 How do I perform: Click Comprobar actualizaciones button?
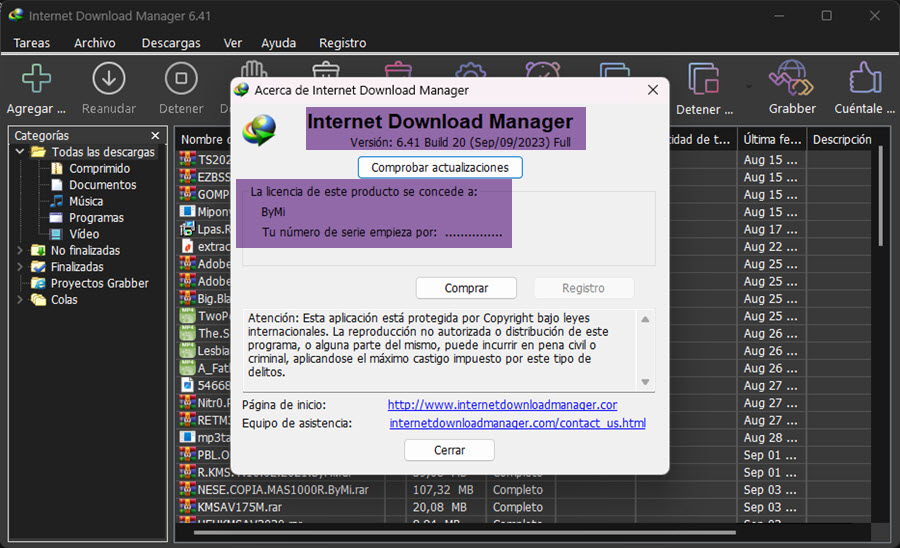pyautogui.click(x=440, y=168)
